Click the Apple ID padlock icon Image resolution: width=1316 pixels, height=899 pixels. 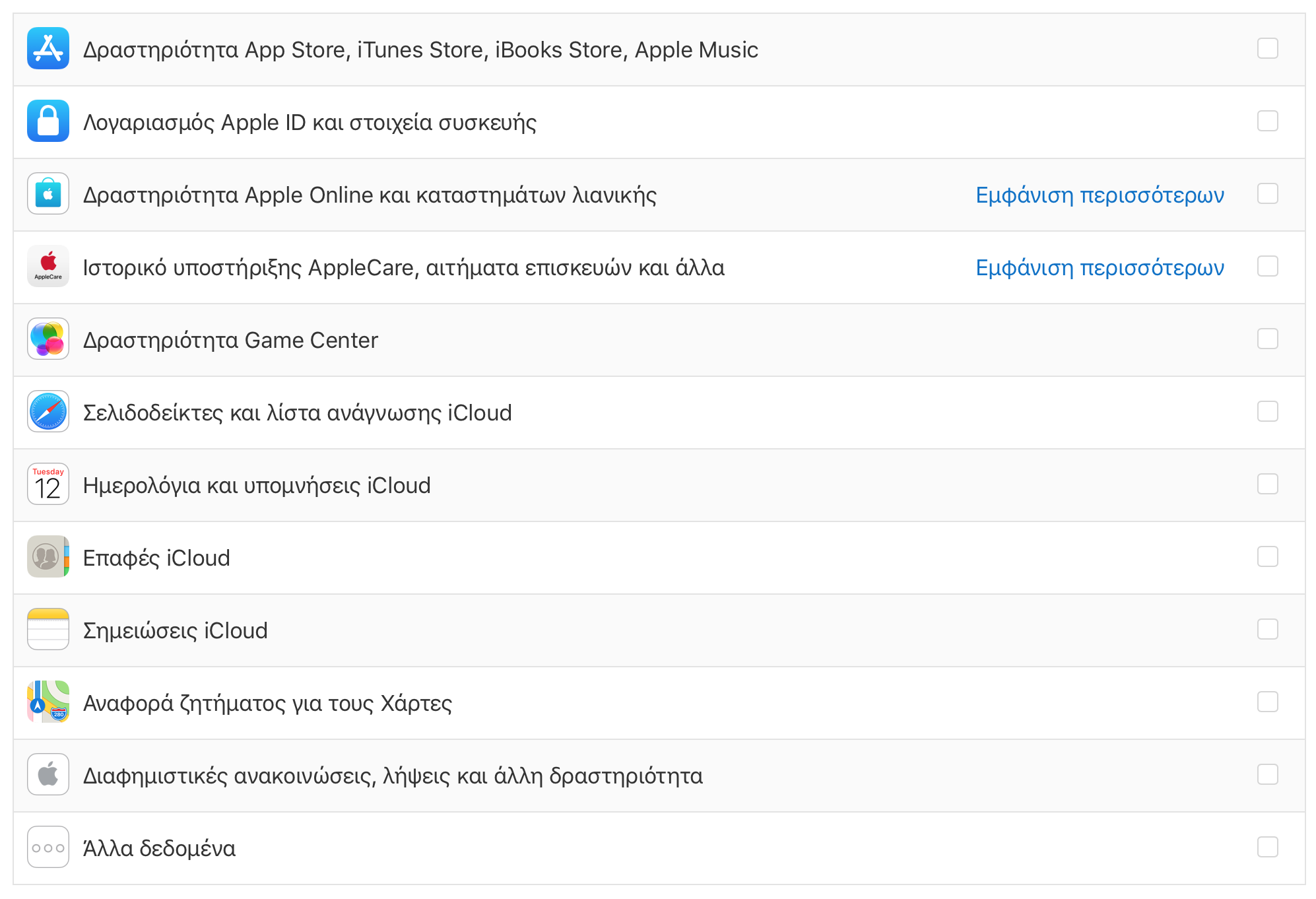[48, 121]
